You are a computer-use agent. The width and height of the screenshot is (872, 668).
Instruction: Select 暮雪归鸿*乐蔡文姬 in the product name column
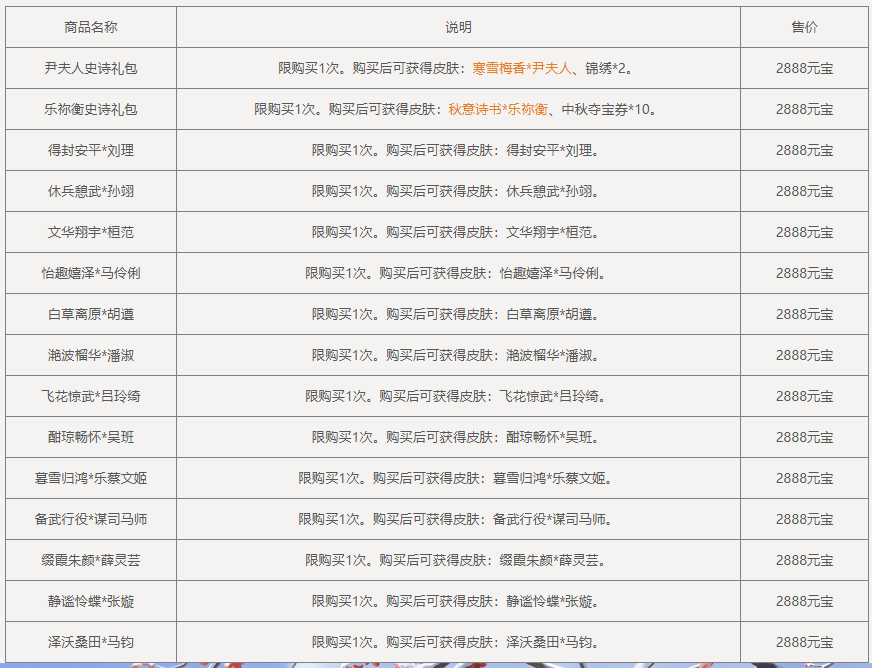(91, 478)
